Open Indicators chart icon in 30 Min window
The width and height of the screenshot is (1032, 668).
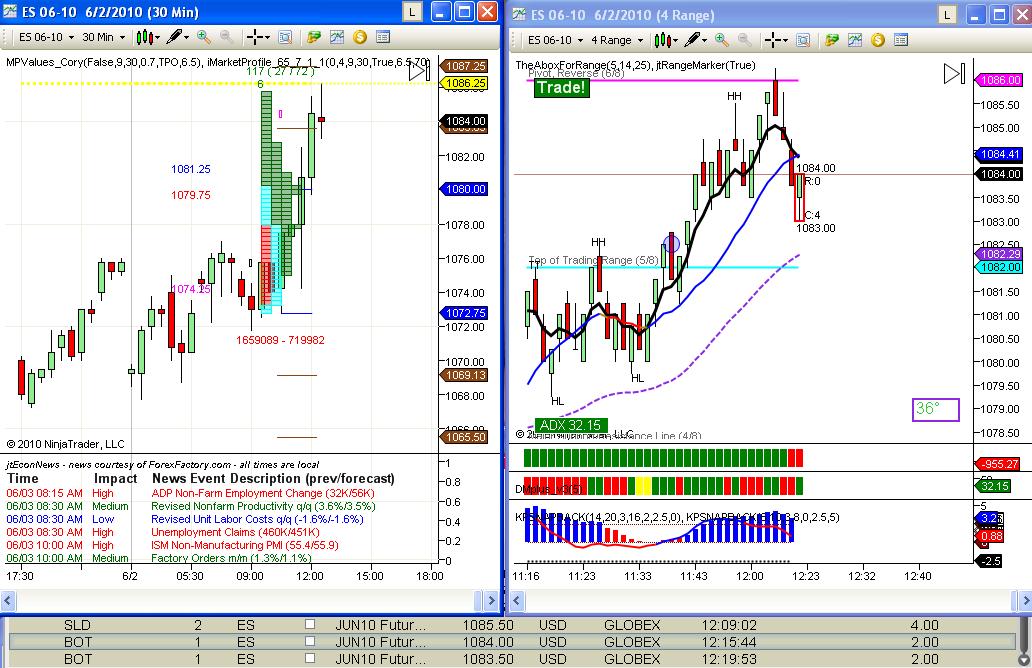click(x=337, y=38)
